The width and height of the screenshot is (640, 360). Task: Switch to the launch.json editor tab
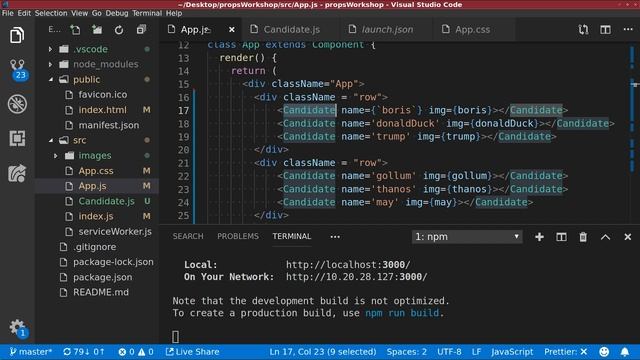point(386,30)
